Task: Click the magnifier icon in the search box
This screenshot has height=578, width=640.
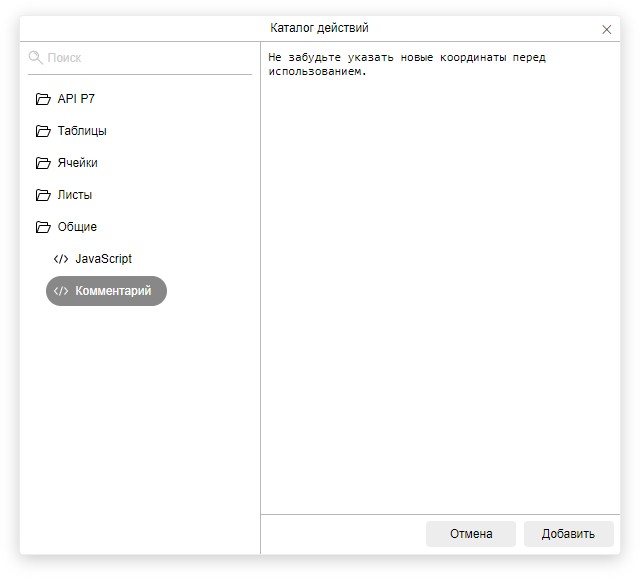Action: click(36, 58)
